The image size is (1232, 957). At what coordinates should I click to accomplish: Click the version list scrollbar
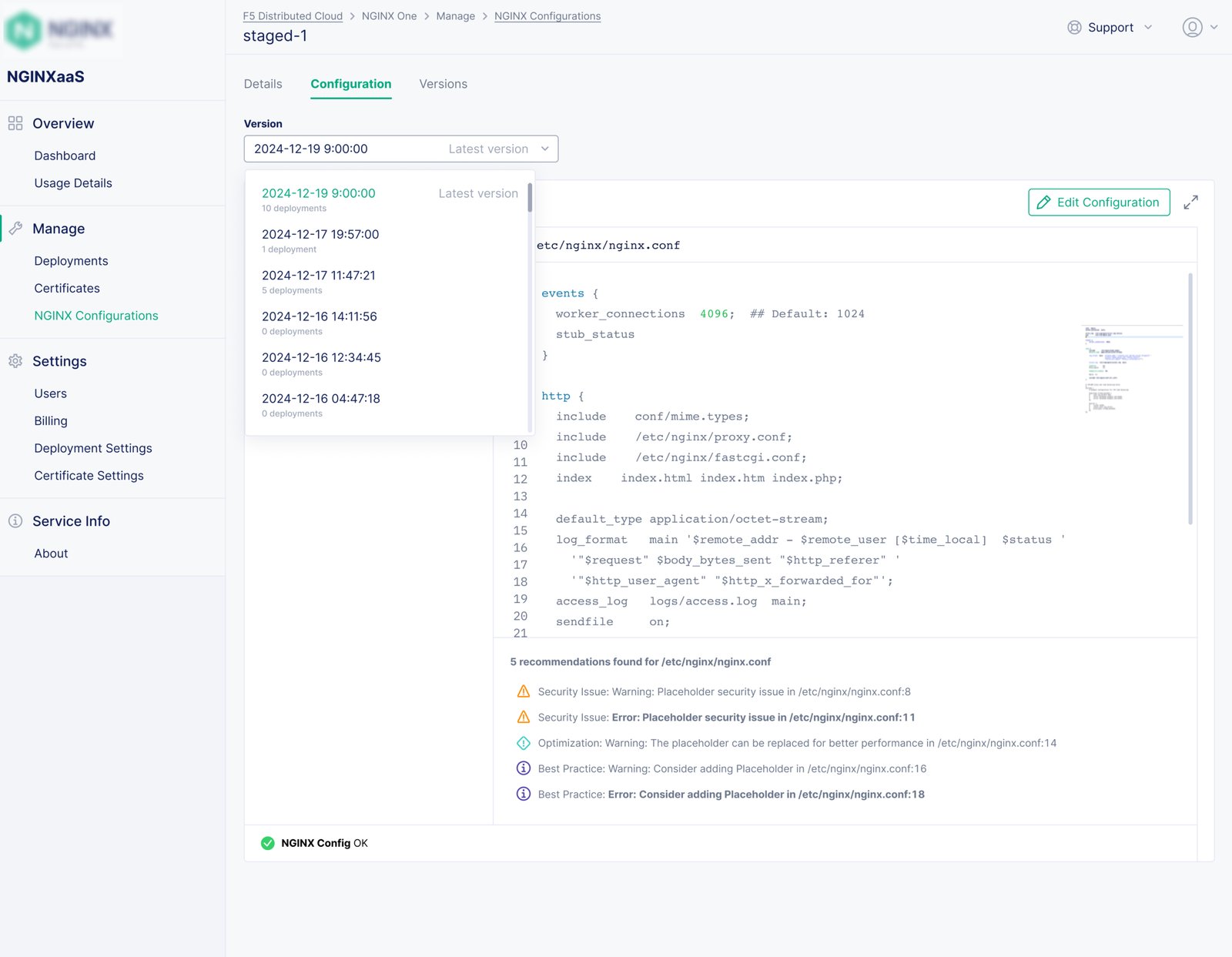click(x=530, y=199)
